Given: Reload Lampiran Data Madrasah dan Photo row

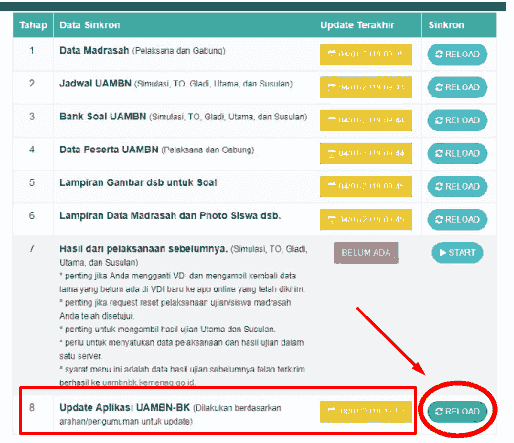Looking at the screenshot, I should click(457, 219).
